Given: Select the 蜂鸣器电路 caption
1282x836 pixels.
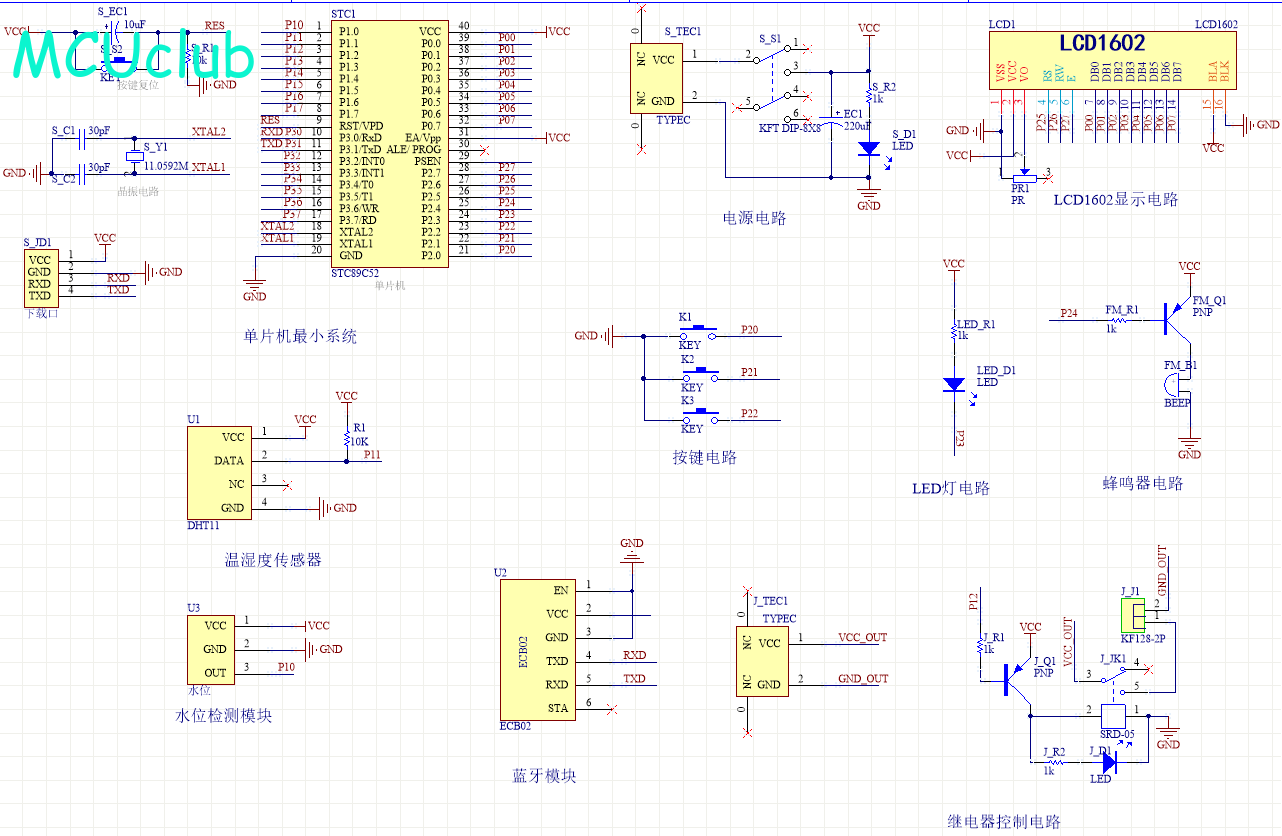Looking at the screenshot, I should (1143, 483).
